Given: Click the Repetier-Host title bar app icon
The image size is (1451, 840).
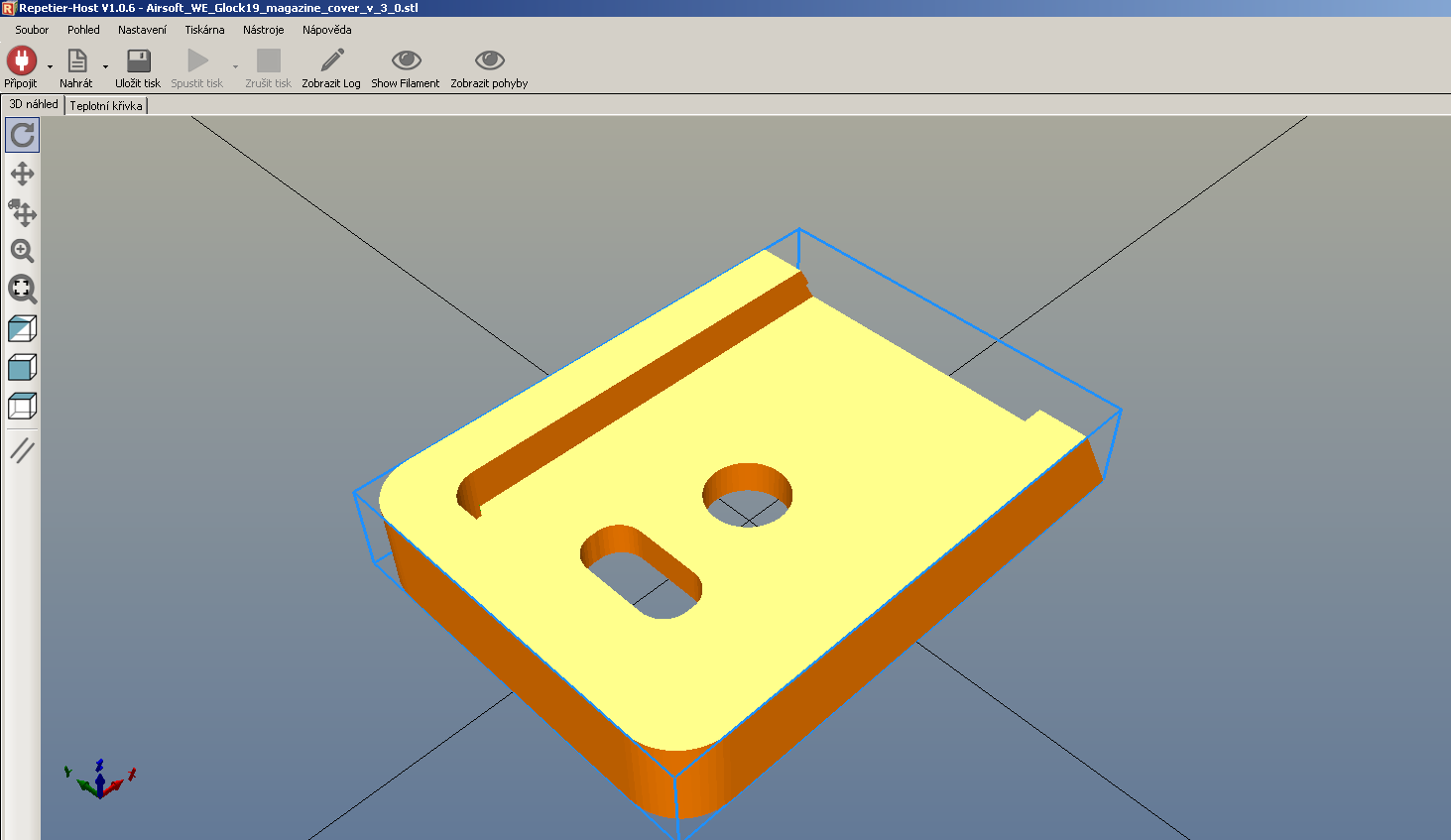Looking at the screenshot, I should (8, 8).
